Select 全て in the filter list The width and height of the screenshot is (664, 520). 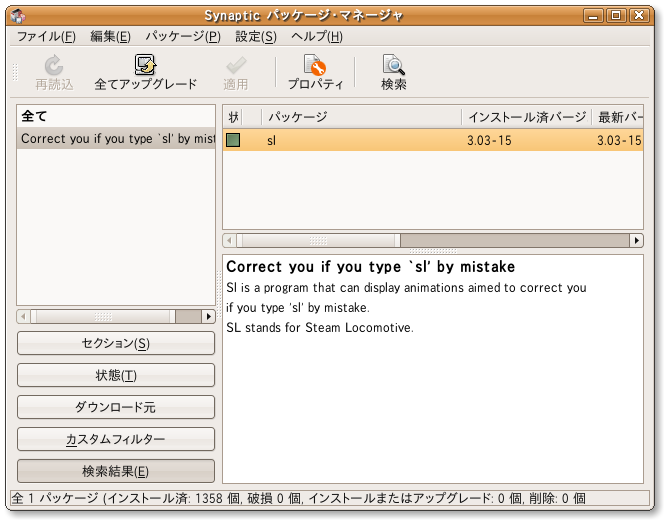(x=116, y=116)
